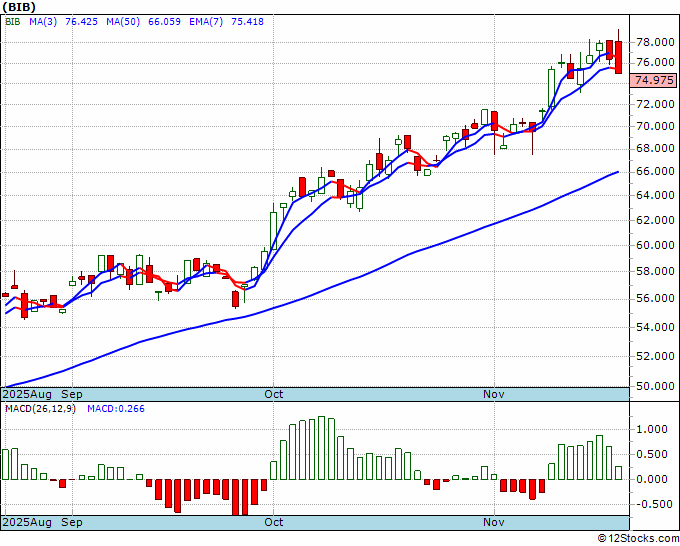The height and width of the screenshot is (546, 680).
Task: Click the Sep label on MACD timeline
Action: pyautogui.click(x=72, y=522)
